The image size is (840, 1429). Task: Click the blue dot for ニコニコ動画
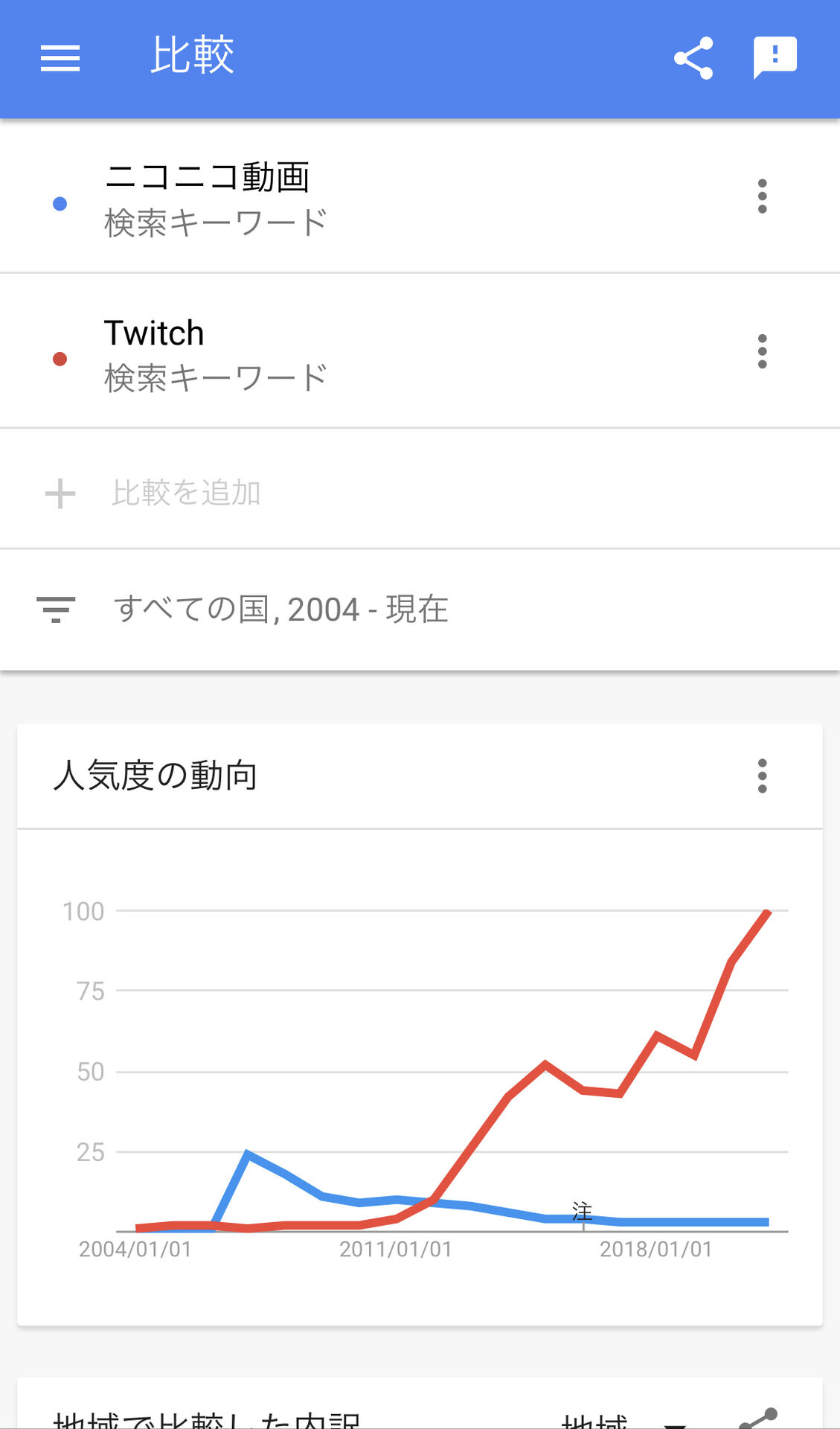(x=60, y=204)
